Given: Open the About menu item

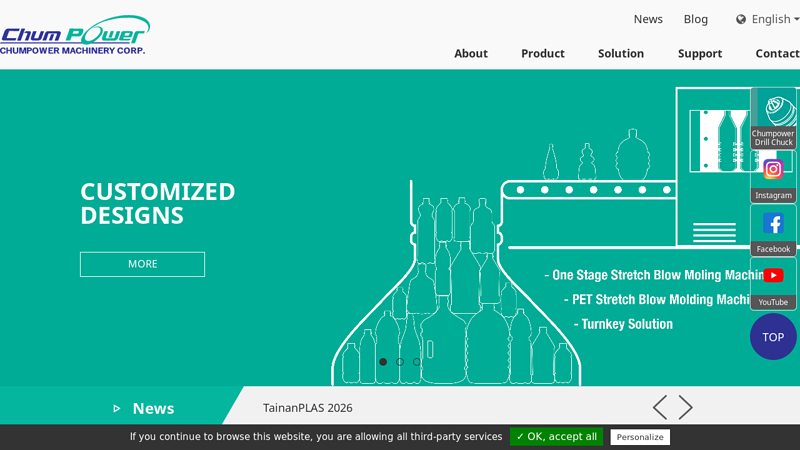Looking at the screenshot, I should coord(471,53).
